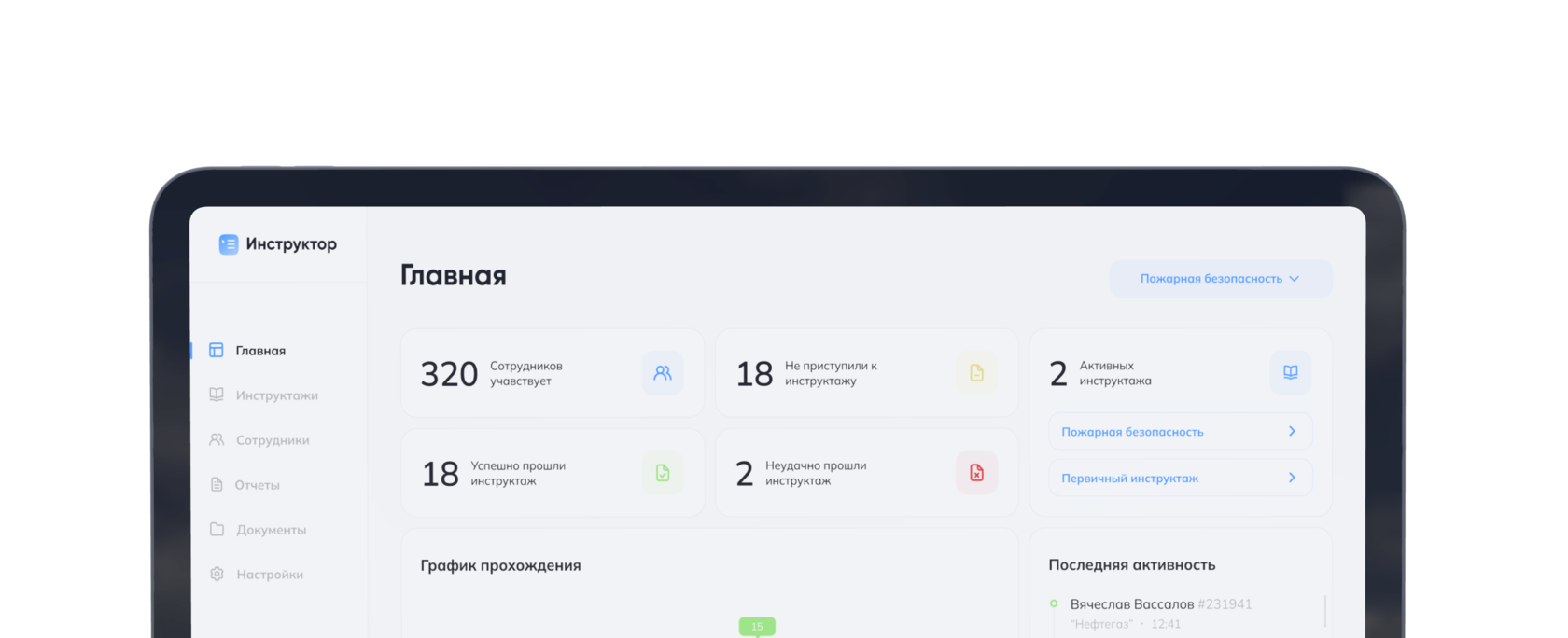The image size is (1568, 638).
Task: Open the Пожарная безопасность dropdown at top right
Action: click(1221, 279)
